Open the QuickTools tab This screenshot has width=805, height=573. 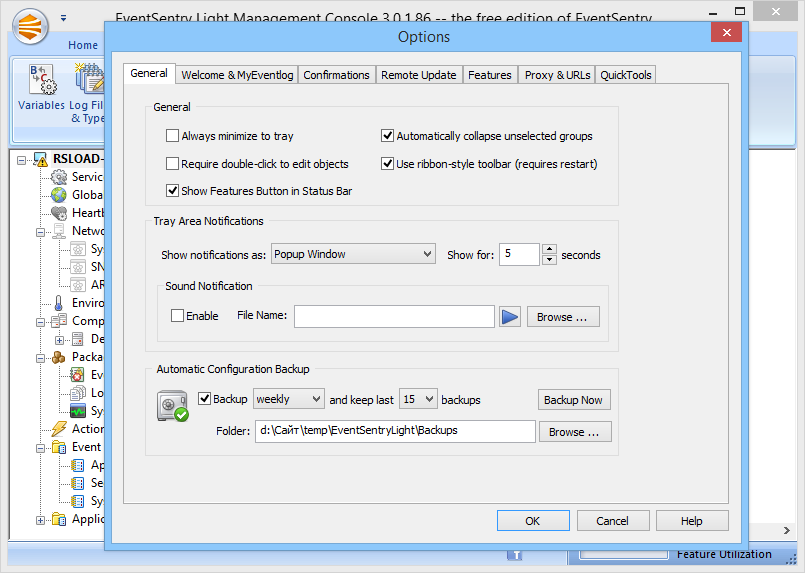click(625, 75)
